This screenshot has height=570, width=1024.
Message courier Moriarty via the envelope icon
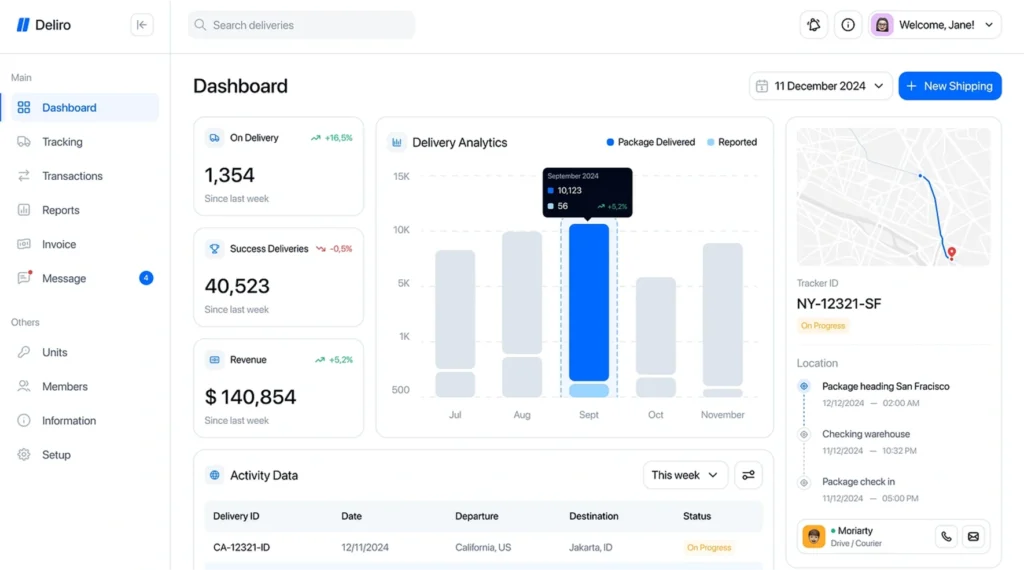pos(973,537)
